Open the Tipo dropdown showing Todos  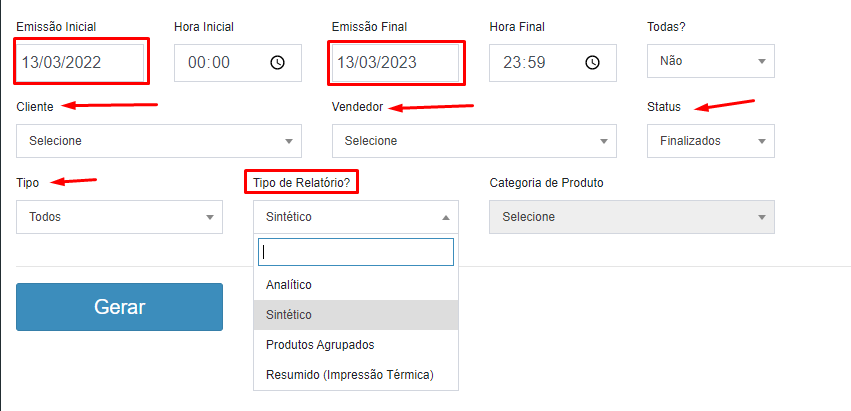pos(119,217)
